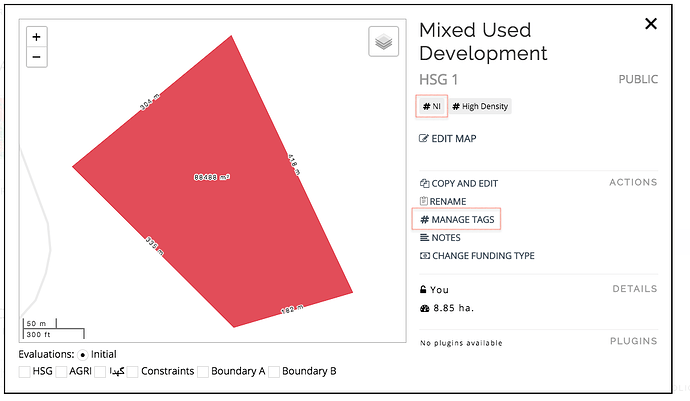Click the Copy and Edit icon
The image size is (690, 401).
click(424, 183)
